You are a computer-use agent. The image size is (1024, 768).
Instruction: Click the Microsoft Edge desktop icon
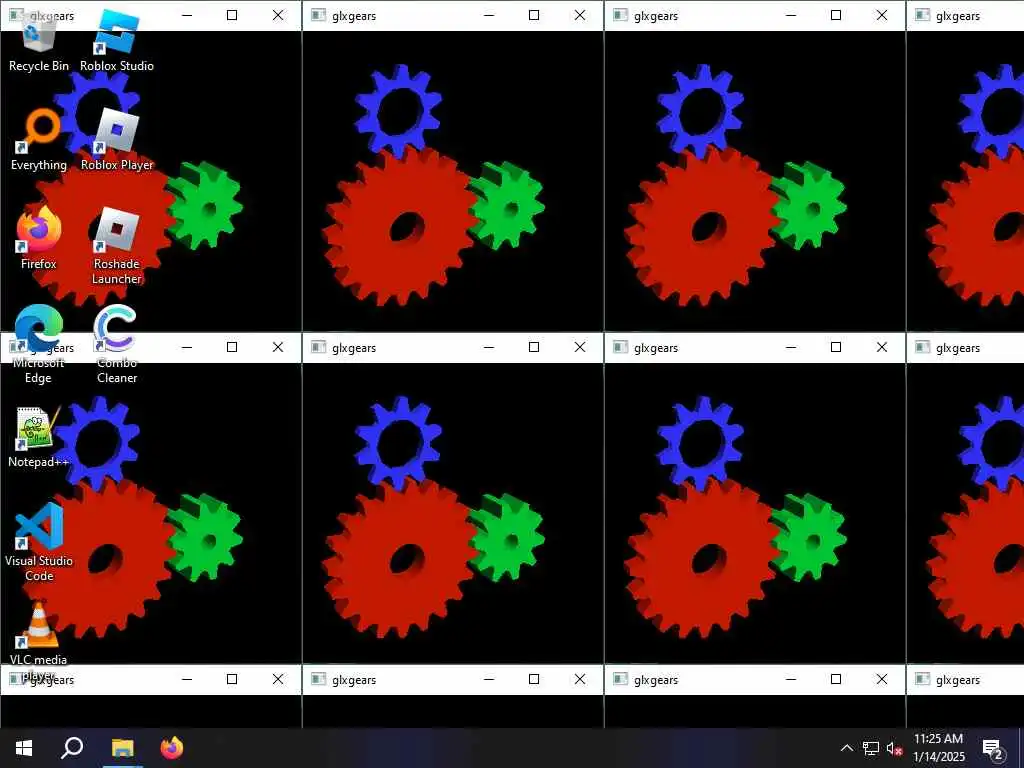tap(39, 345)
